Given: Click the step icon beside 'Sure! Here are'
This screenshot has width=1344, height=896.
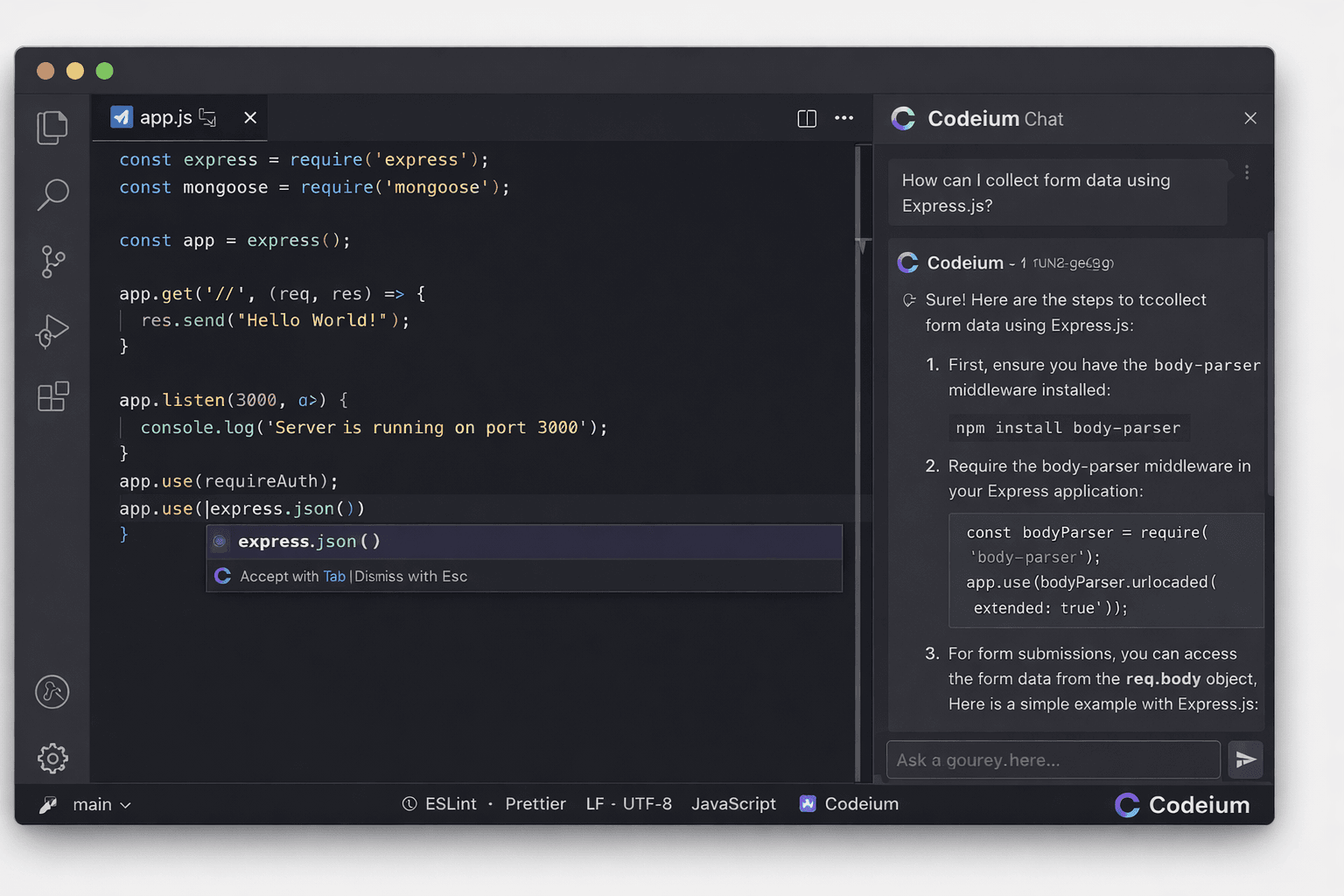Looking at the screenshot, I should [x=909, y=300].
